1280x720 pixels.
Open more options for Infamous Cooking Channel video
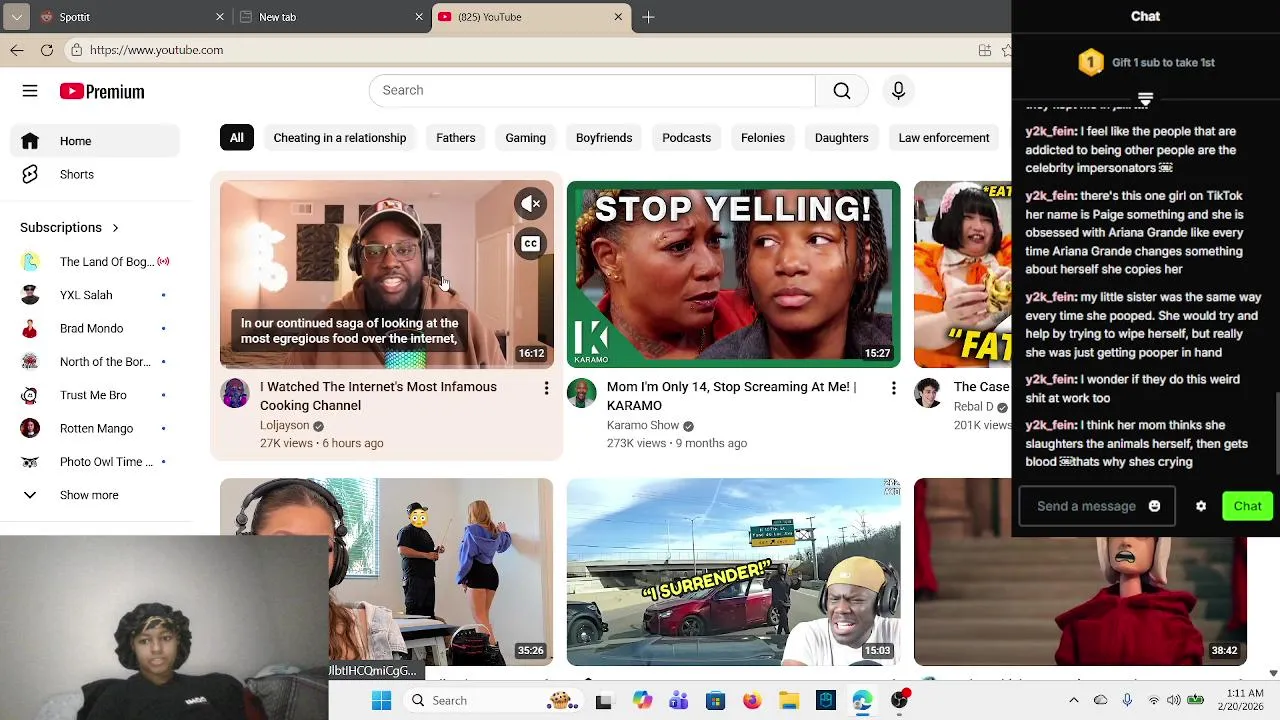coord(546,388)
